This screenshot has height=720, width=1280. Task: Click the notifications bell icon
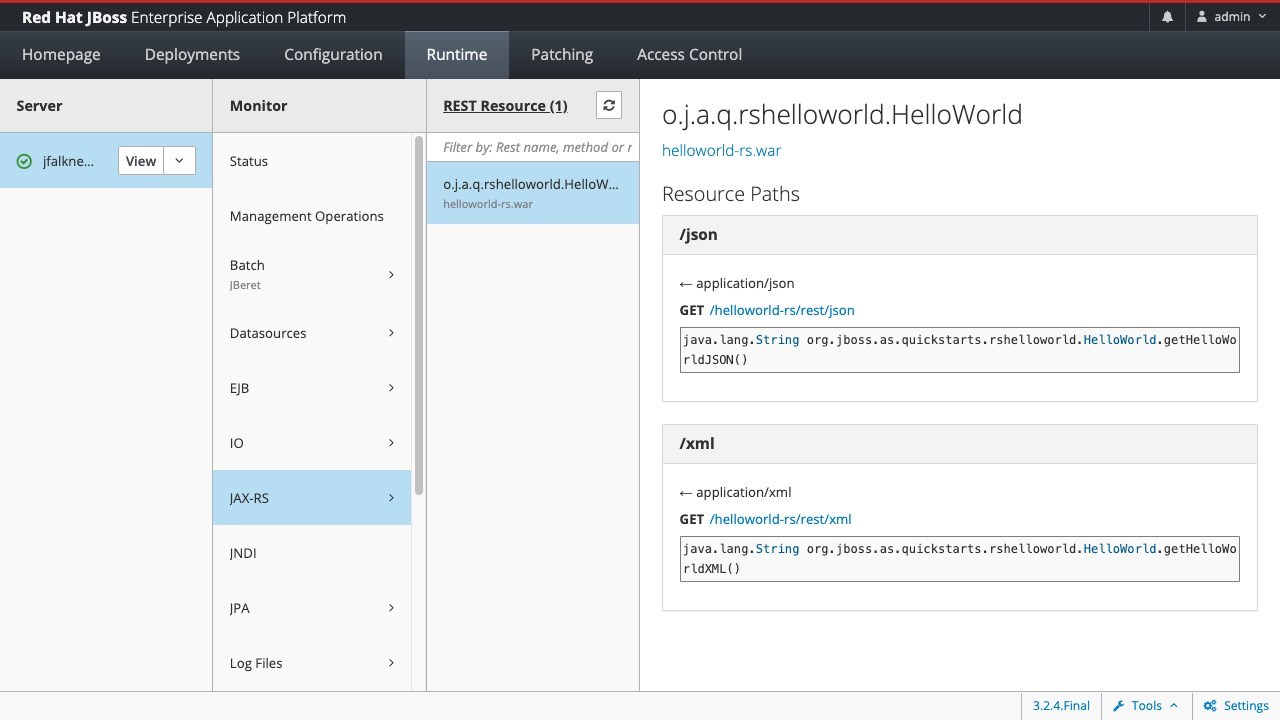pyautogui.click(x=1167, y=17)
